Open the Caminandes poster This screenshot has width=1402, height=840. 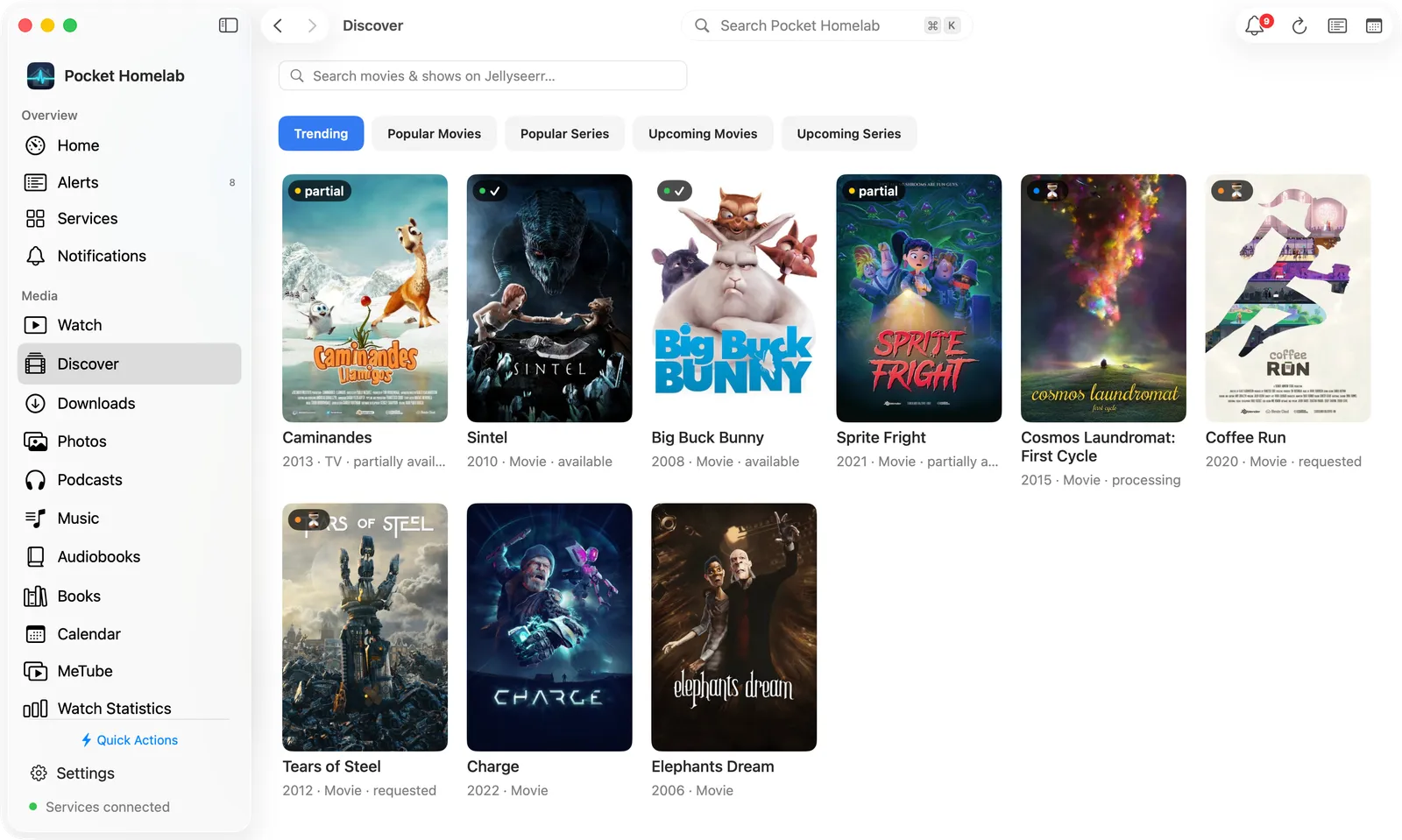coord(365,298)
